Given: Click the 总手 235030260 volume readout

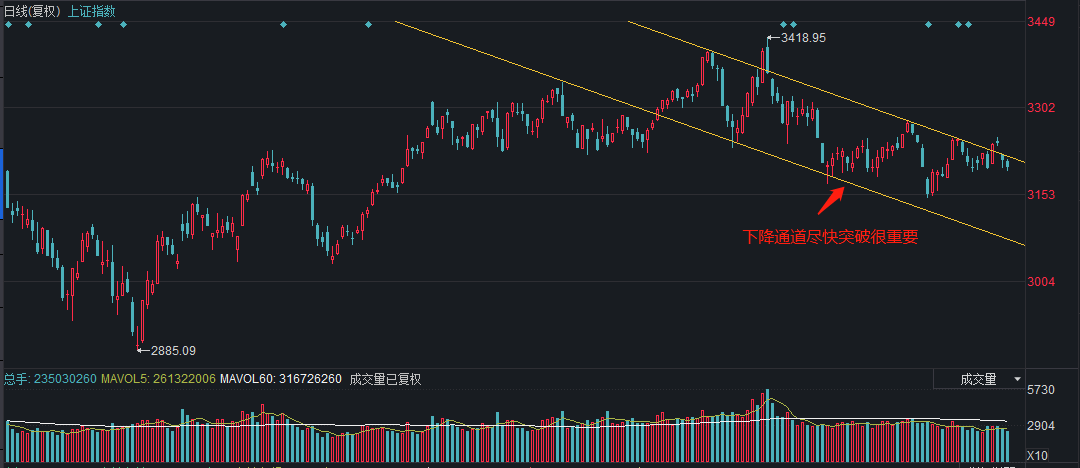Looking at the screenshot, I should point(50,379).
